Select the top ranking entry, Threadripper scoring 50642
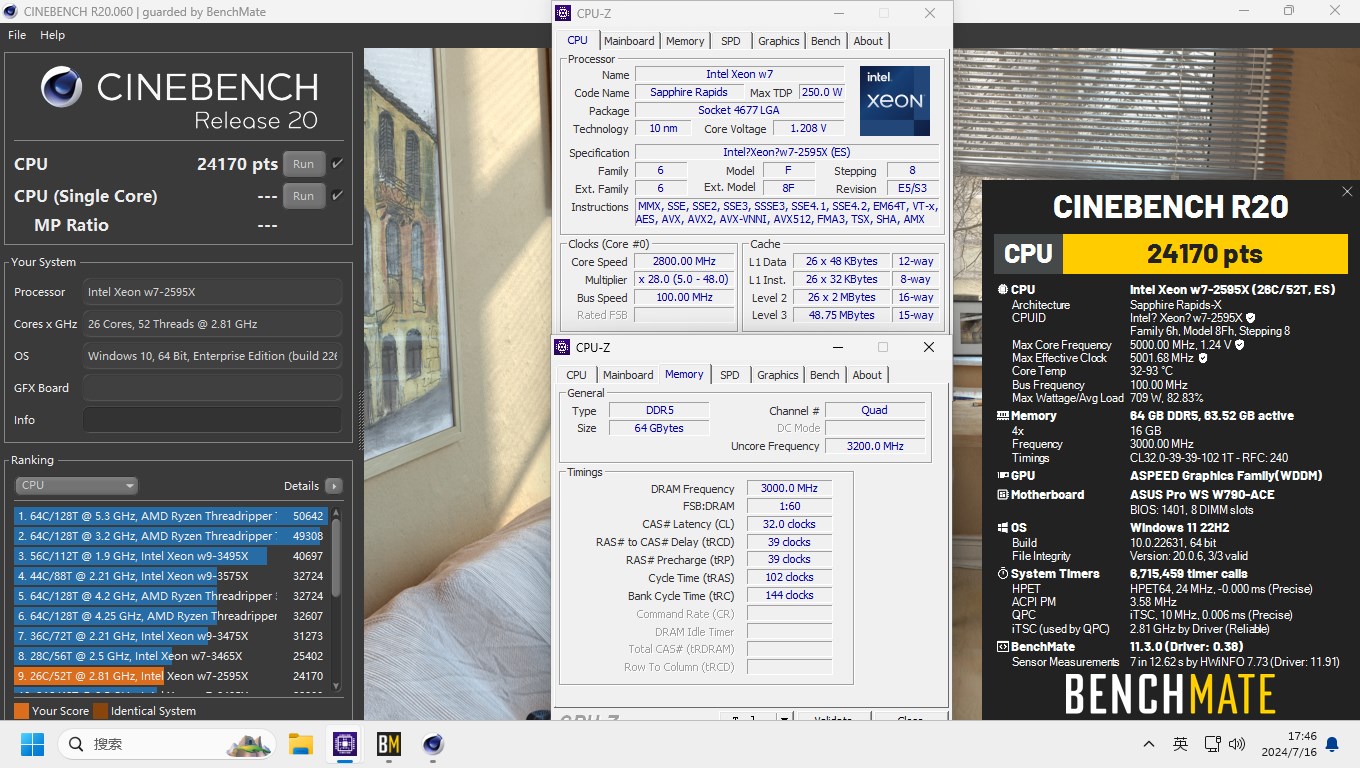The height and width of the screenshot is (768, 1360). 171,516
